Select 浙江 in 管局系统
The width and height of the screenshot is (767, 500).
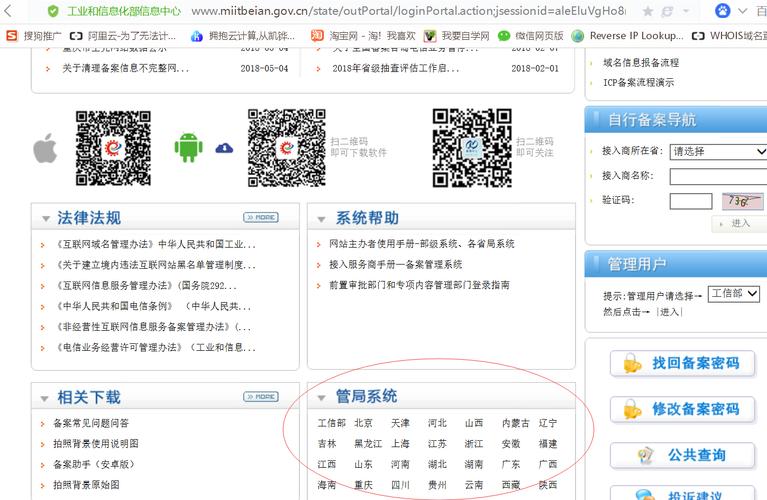pyautogui.click(x=474, y=444)
